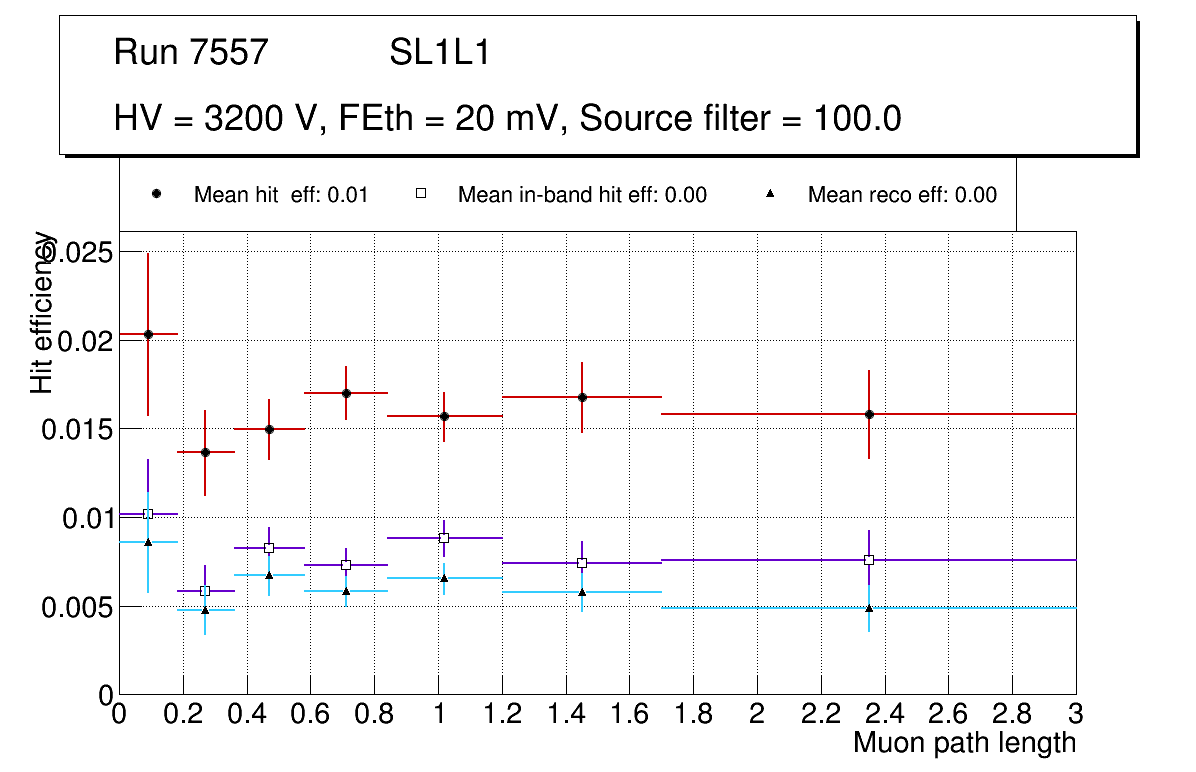The image size is (1196, 772).
Task: Click the rightmost black circle data point
Action: pyautogui.click(x=869, y=414)
